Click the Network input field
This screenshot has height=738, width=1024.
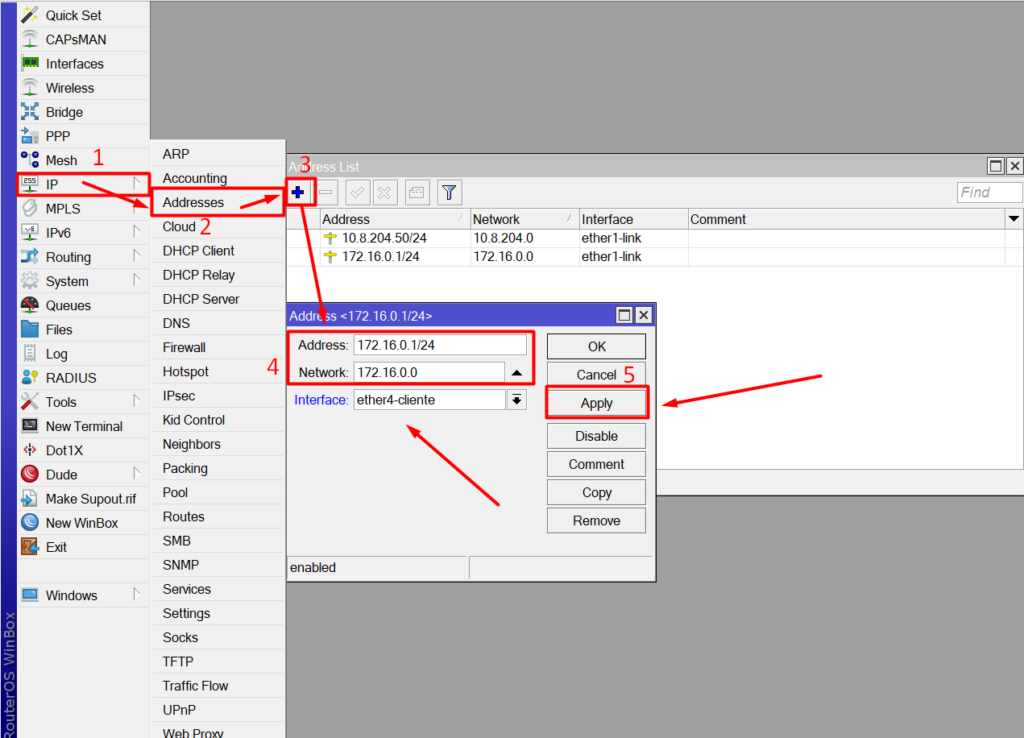click(x=429, y=372)
